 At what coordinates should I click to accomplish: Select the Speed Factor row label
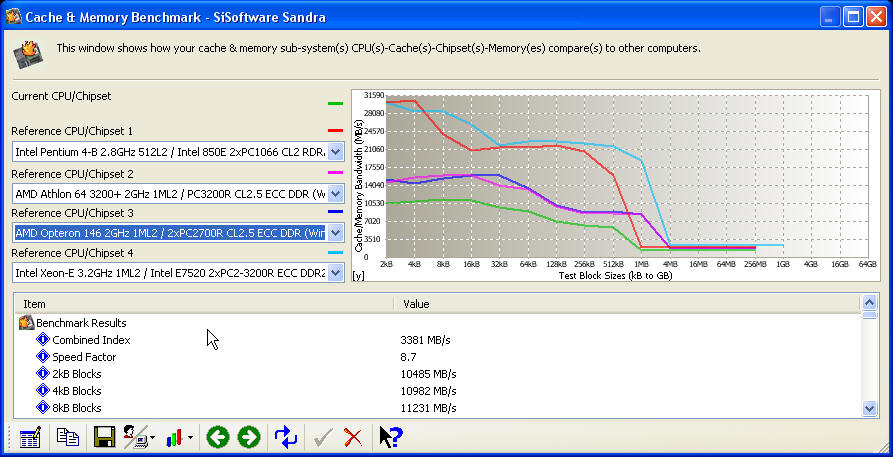pos(84,357)
